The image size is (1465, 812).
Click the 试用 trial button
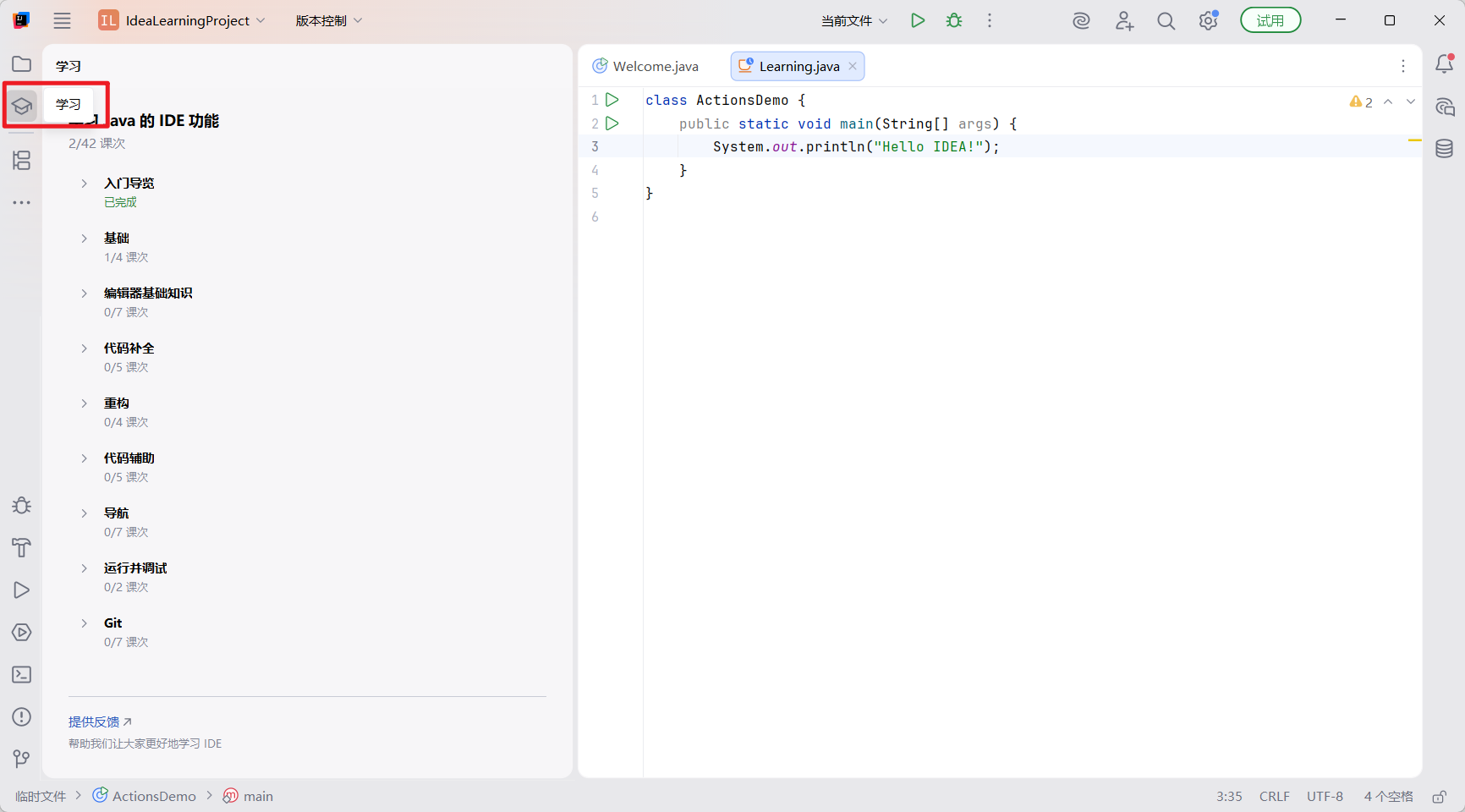(1270, 20)
